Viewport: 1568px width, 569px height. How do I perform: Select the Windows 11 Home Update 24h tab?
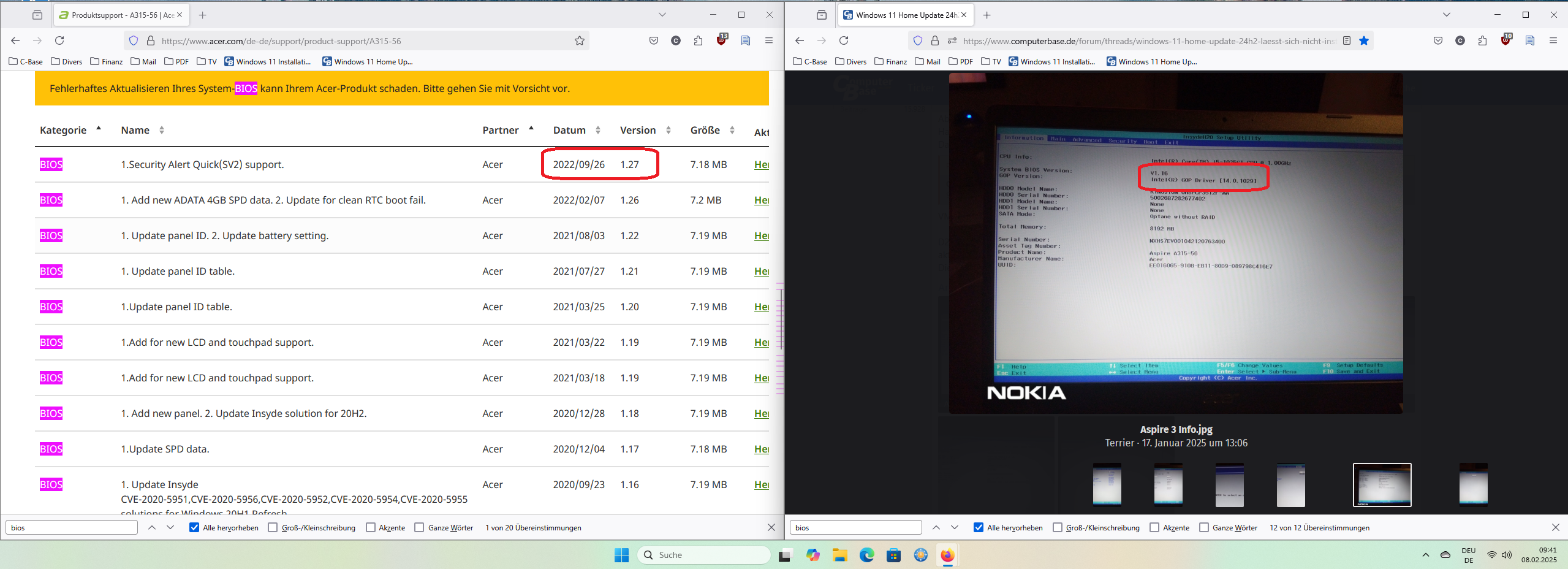[x=905, y=15]
